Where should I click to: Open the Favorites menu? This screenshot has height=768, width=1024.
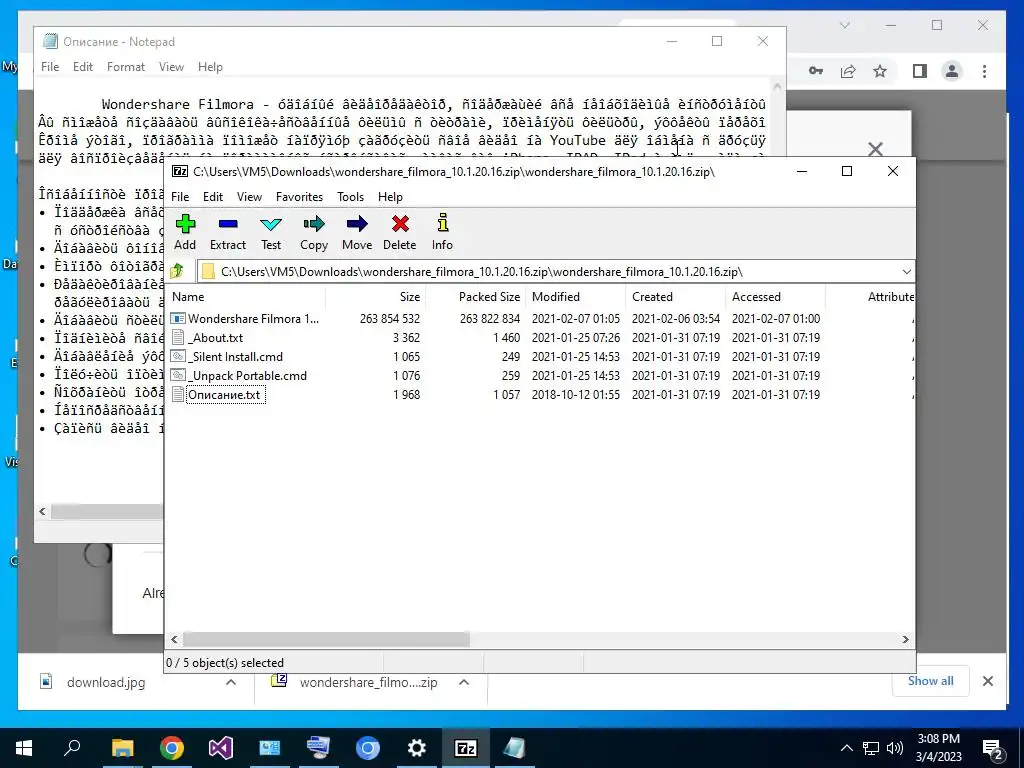[299, 197]
